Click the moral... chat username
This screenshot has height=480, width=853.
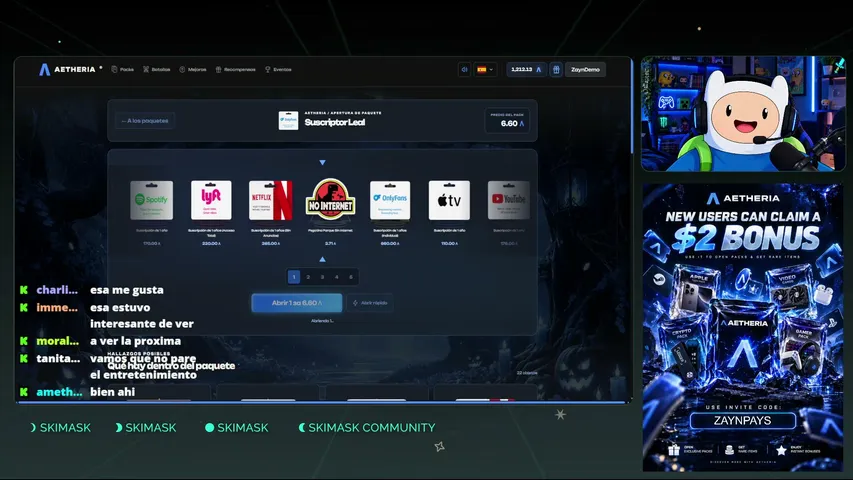(x=58, y=341)
